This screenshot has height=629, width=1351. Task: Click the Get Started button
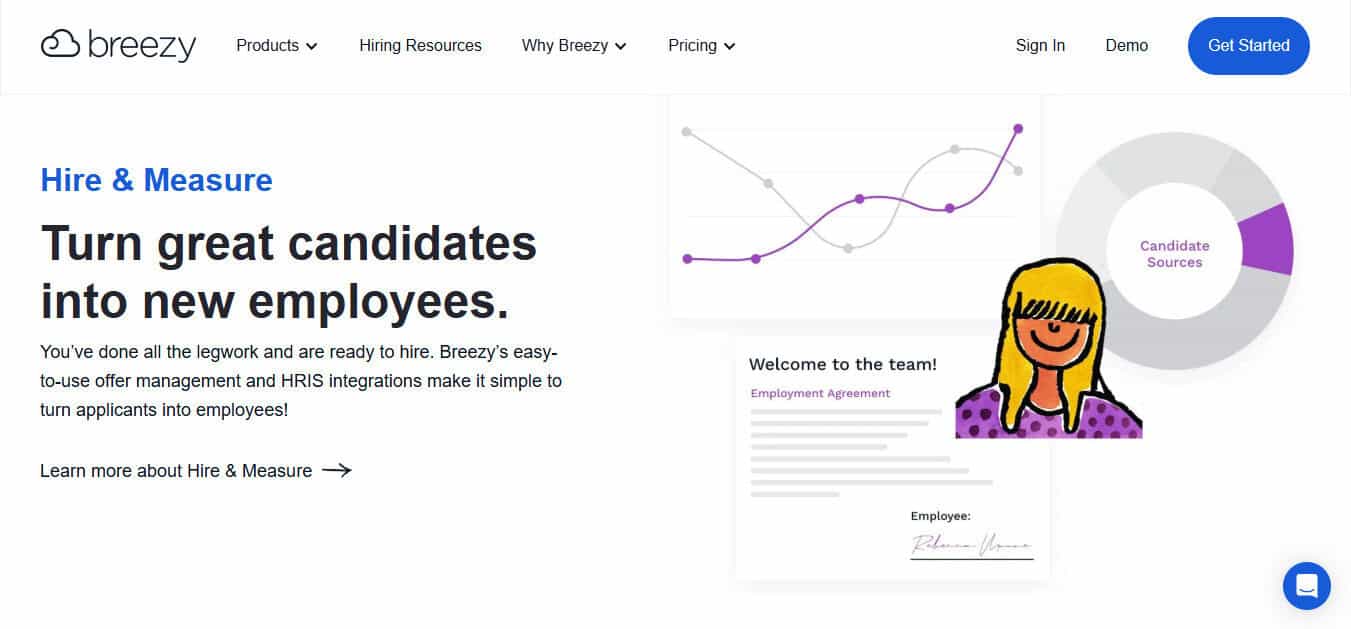pos(1248,46)
